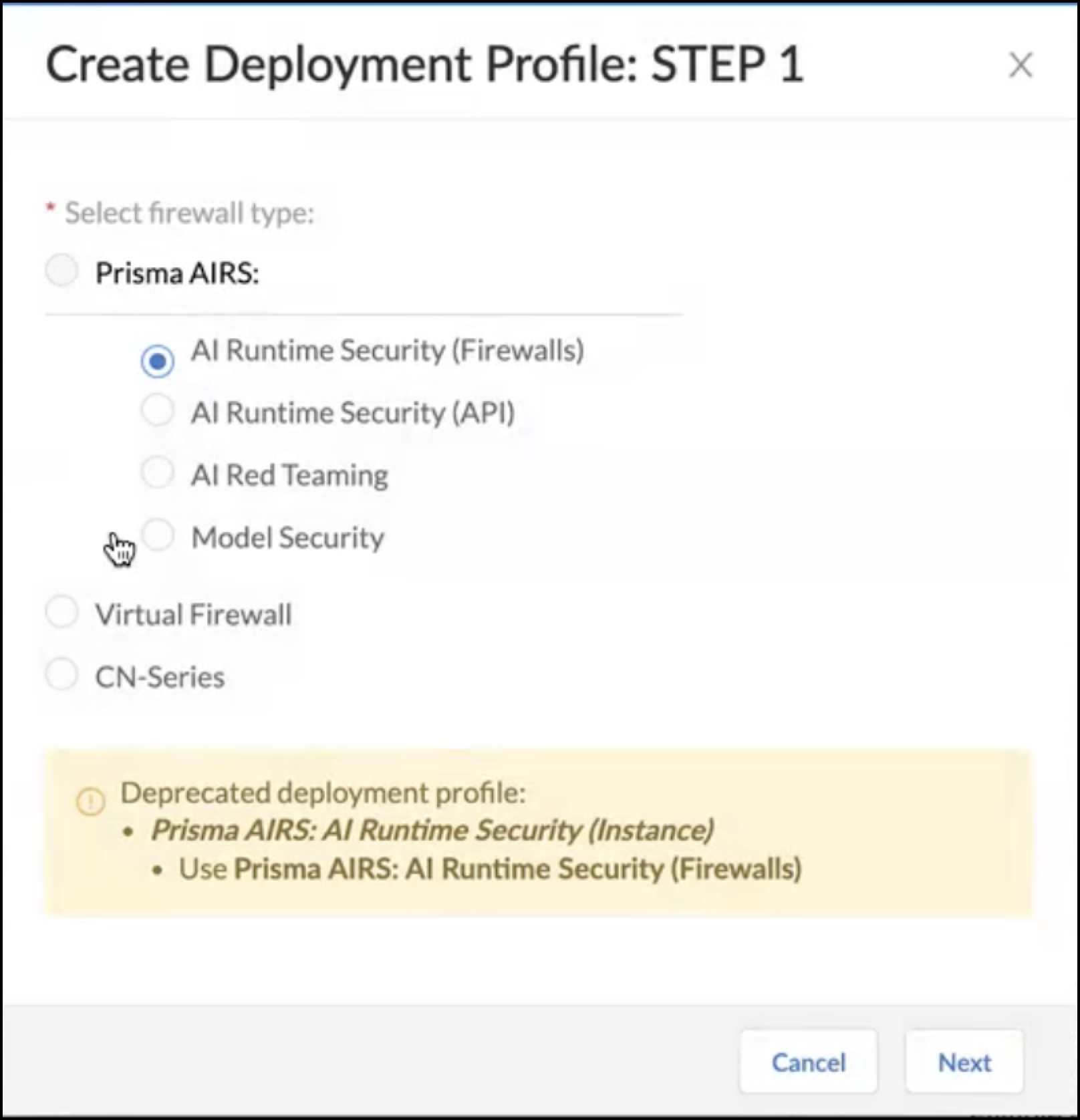1080x1120 pixels.
Task: Select the Prisma AIRS radio button
Action: [62, 271]
